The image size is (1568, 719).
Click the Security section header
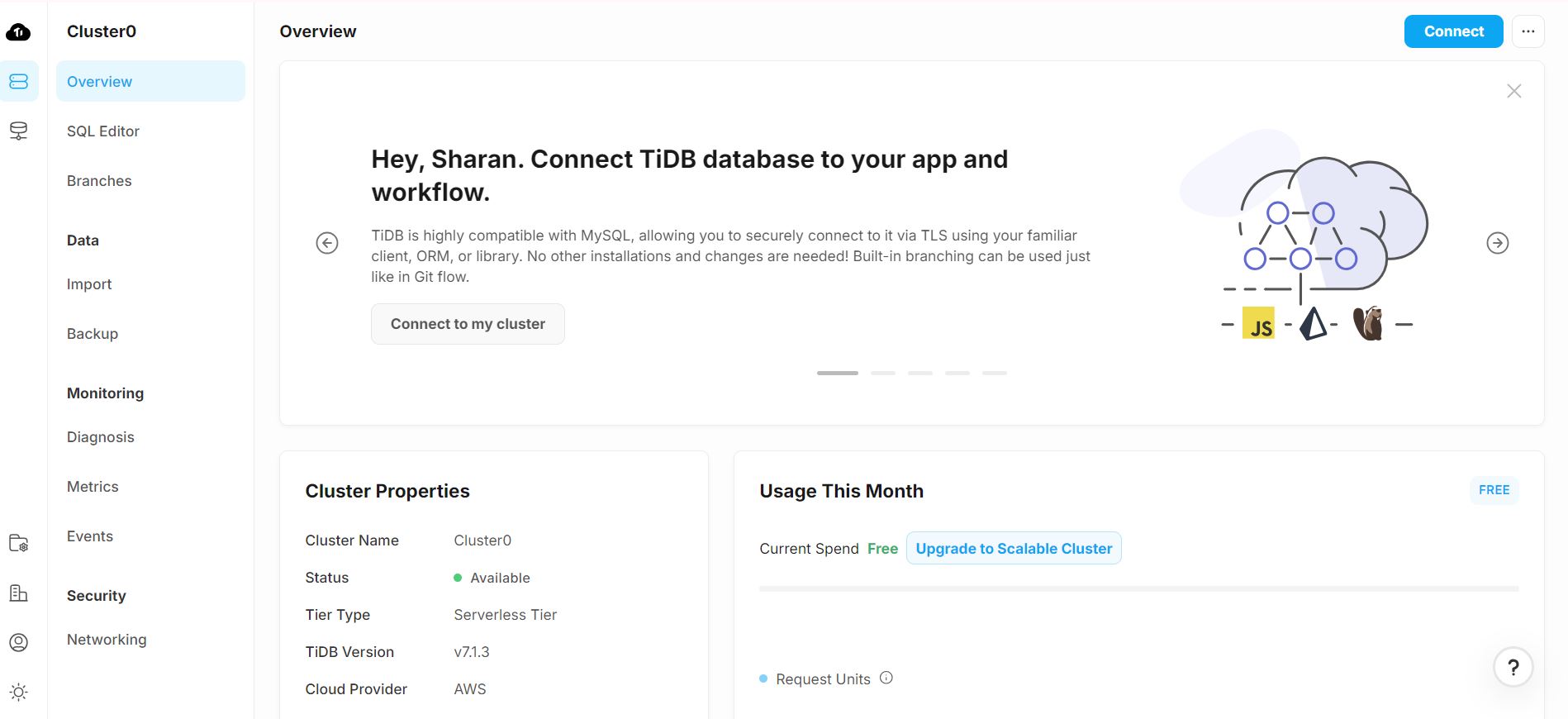96,595
